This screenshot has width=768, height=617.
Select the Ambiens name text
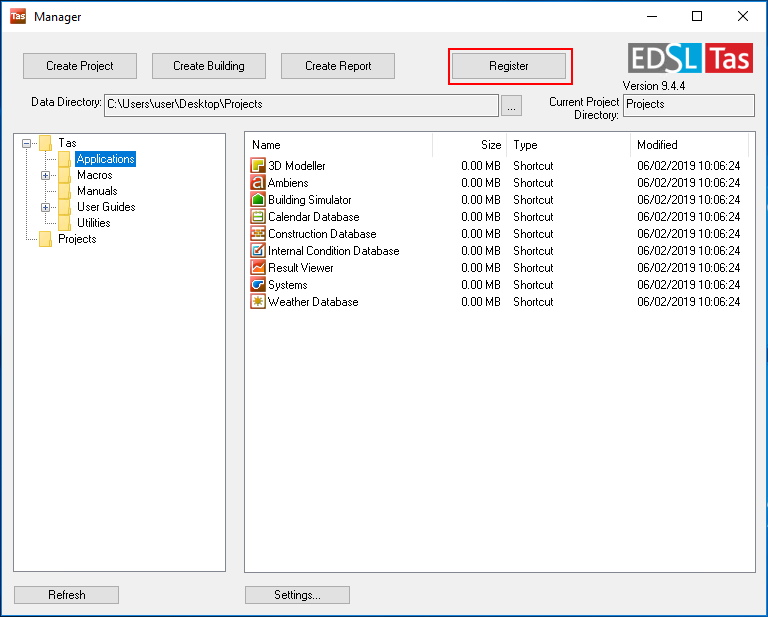(288, 183)
